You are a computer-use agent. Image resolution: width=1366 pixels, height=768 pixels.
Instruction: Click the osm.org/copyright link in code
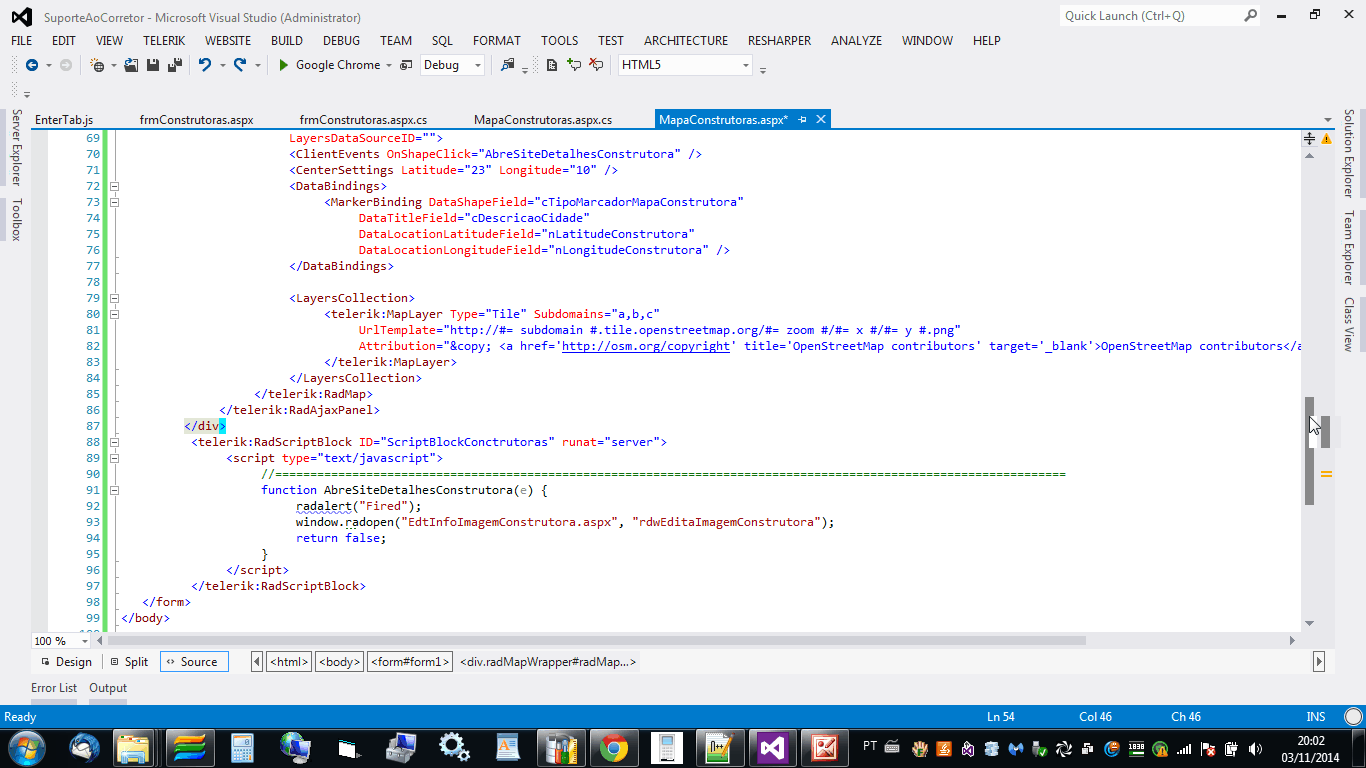[x=646, y=346]
